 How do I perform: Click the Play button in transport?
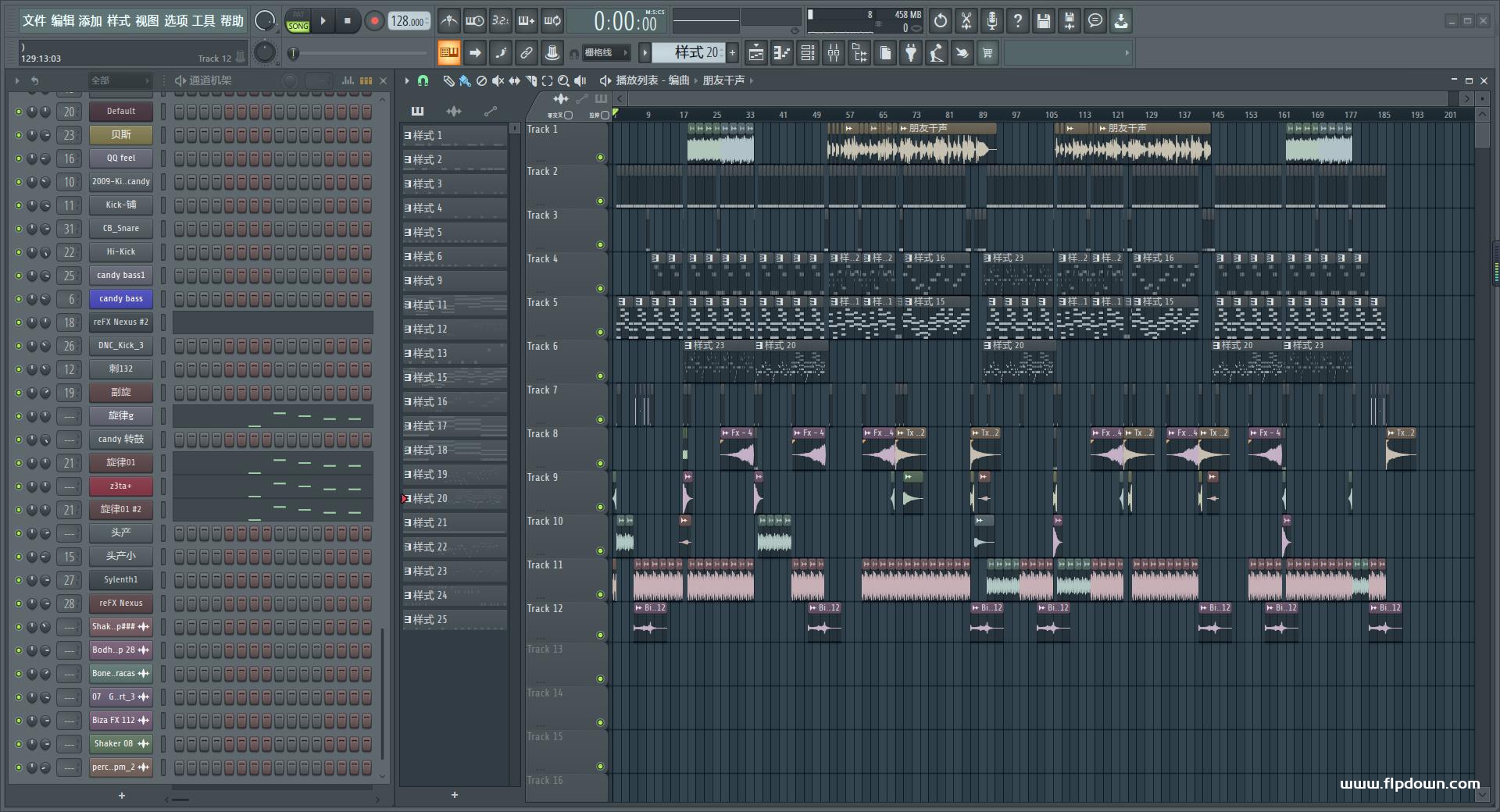point(323,21)
